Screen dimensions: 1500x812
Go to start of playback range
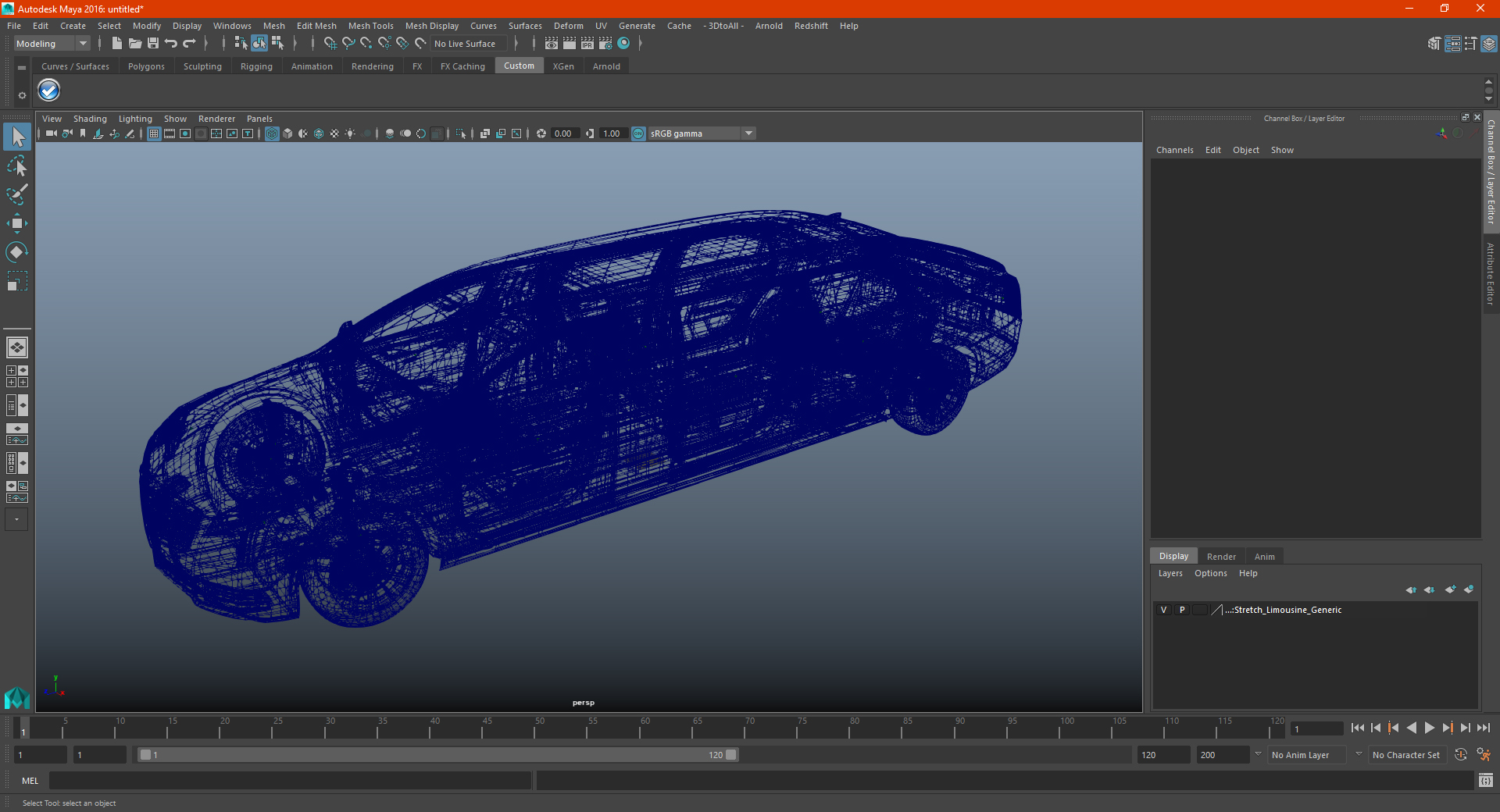(1358, 728)
